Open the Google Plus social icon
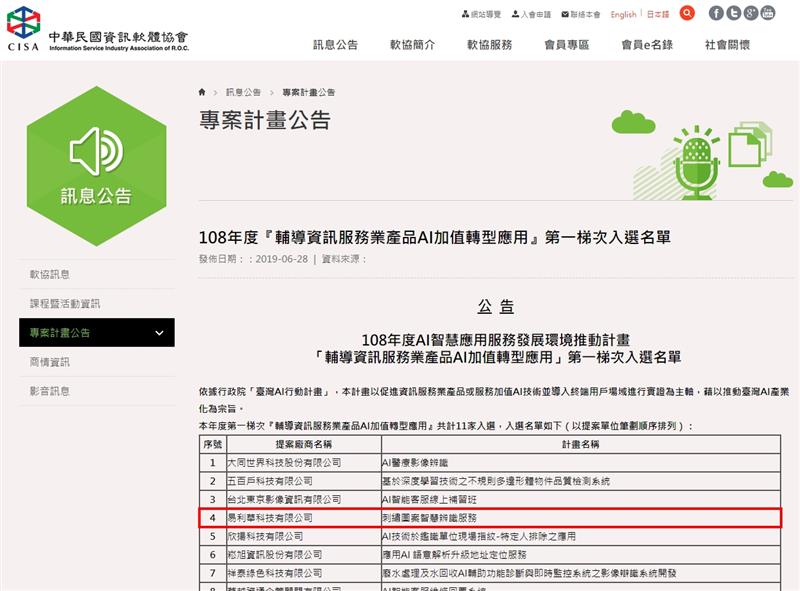This screenshot has width=800, height=591. click(751, 13)
